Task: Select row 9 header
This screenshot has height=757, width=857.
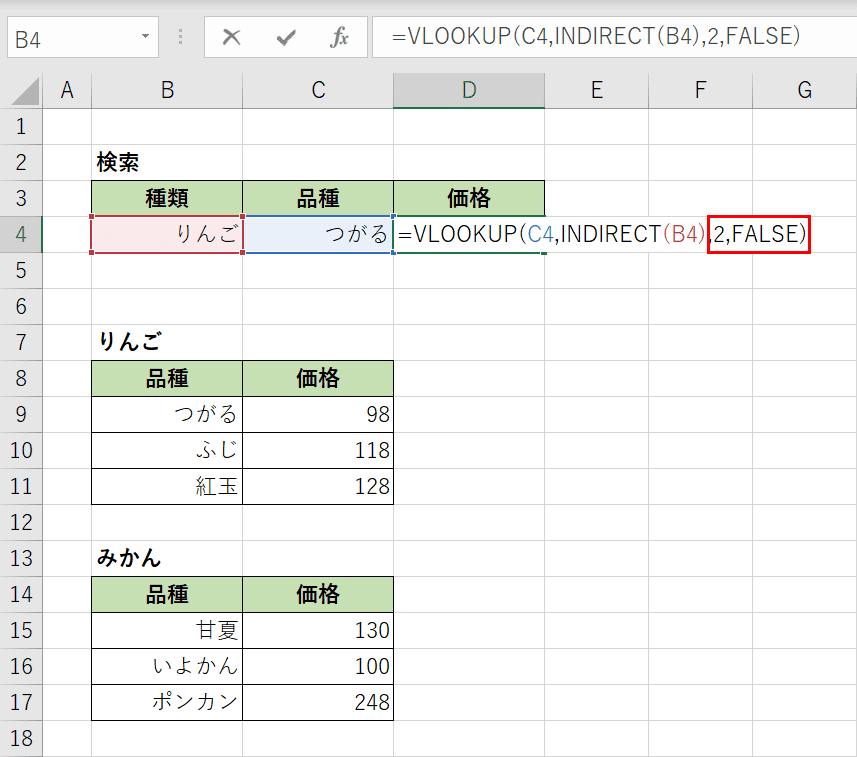Action: pos(21,414)
